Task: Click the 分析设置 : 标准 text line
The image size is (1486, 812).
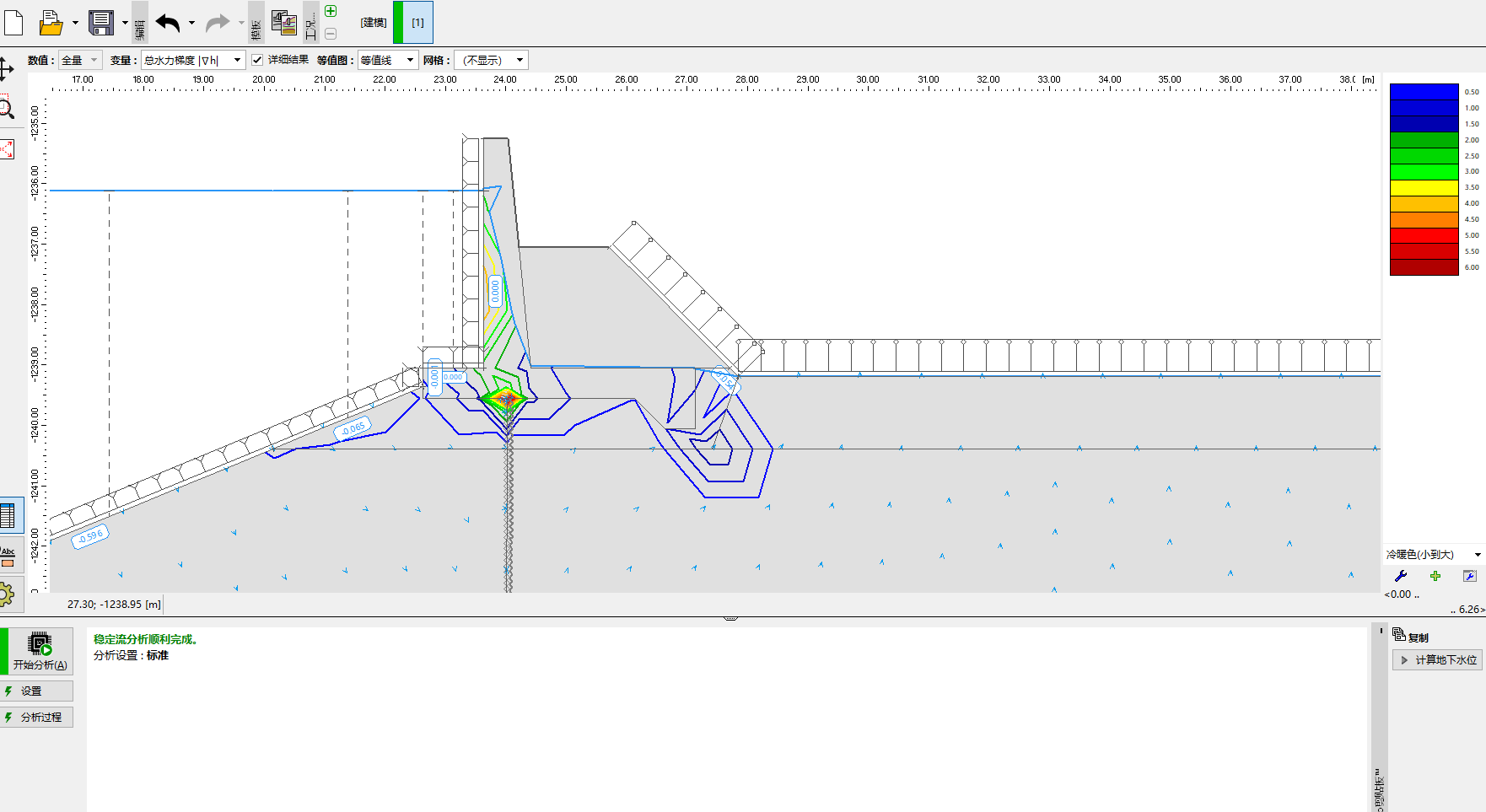Action: (x=131, y=655)
